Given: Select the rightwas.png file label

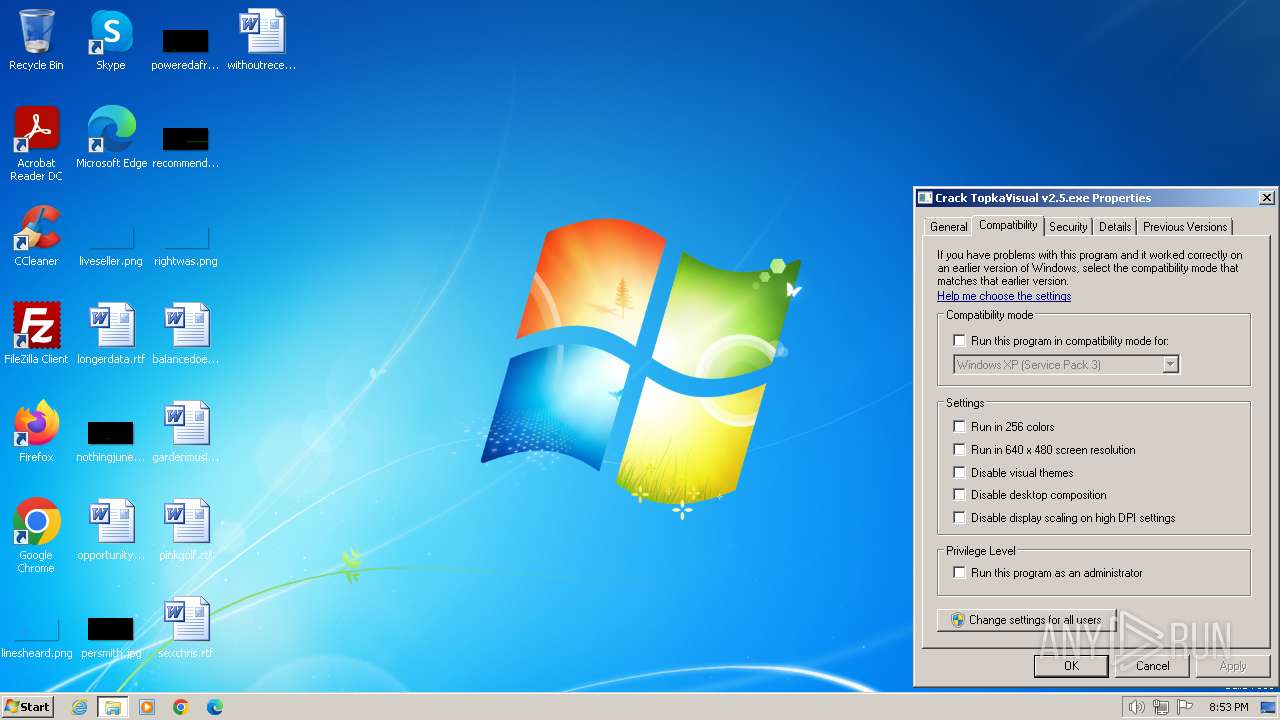Looking at the screenshot, I should pyautogui.click(x=186, y=261).
